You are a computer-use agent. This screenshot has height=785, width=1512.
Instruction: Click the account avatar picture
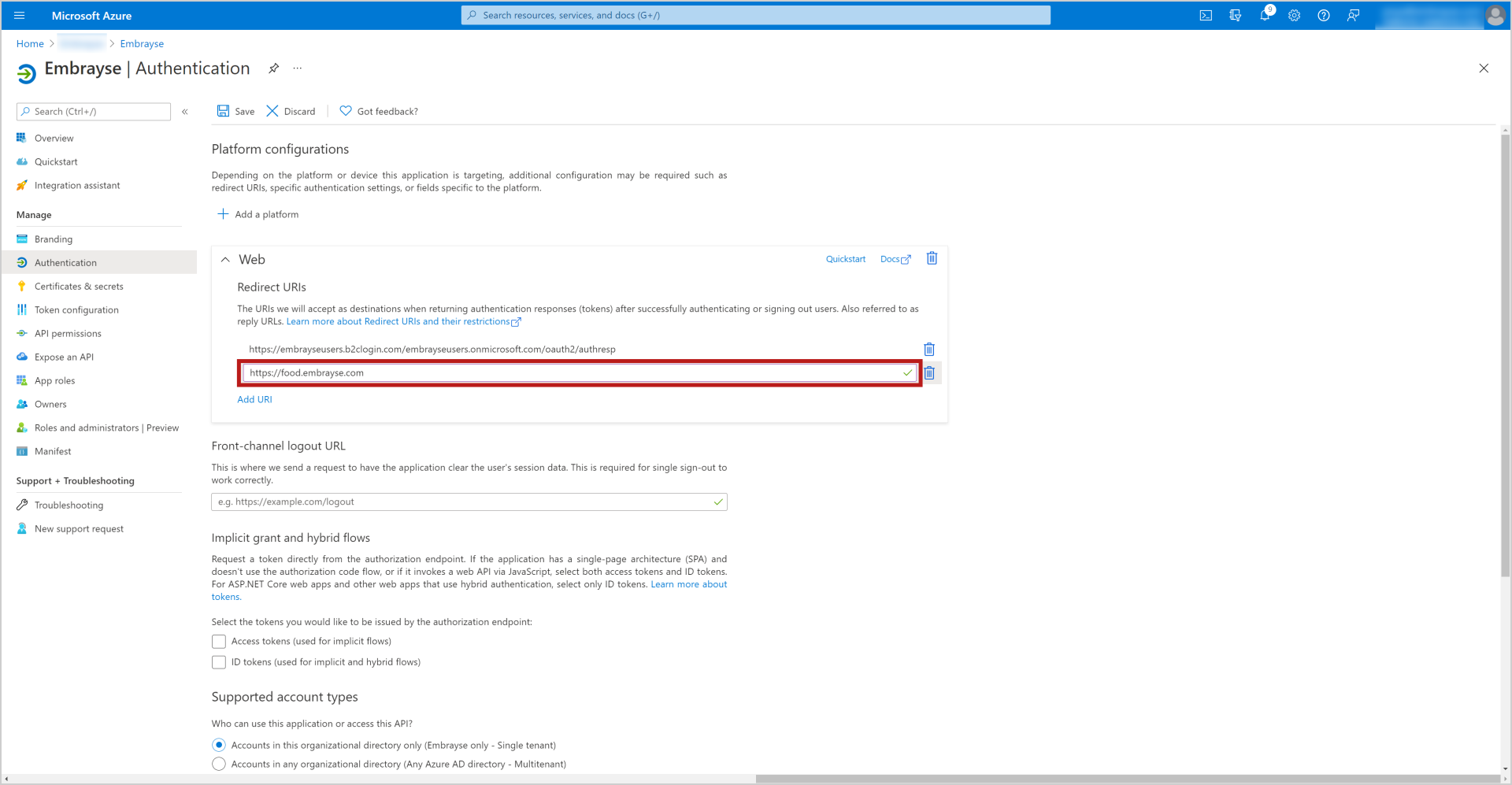pyautogui.click(x=1495, y=15)
